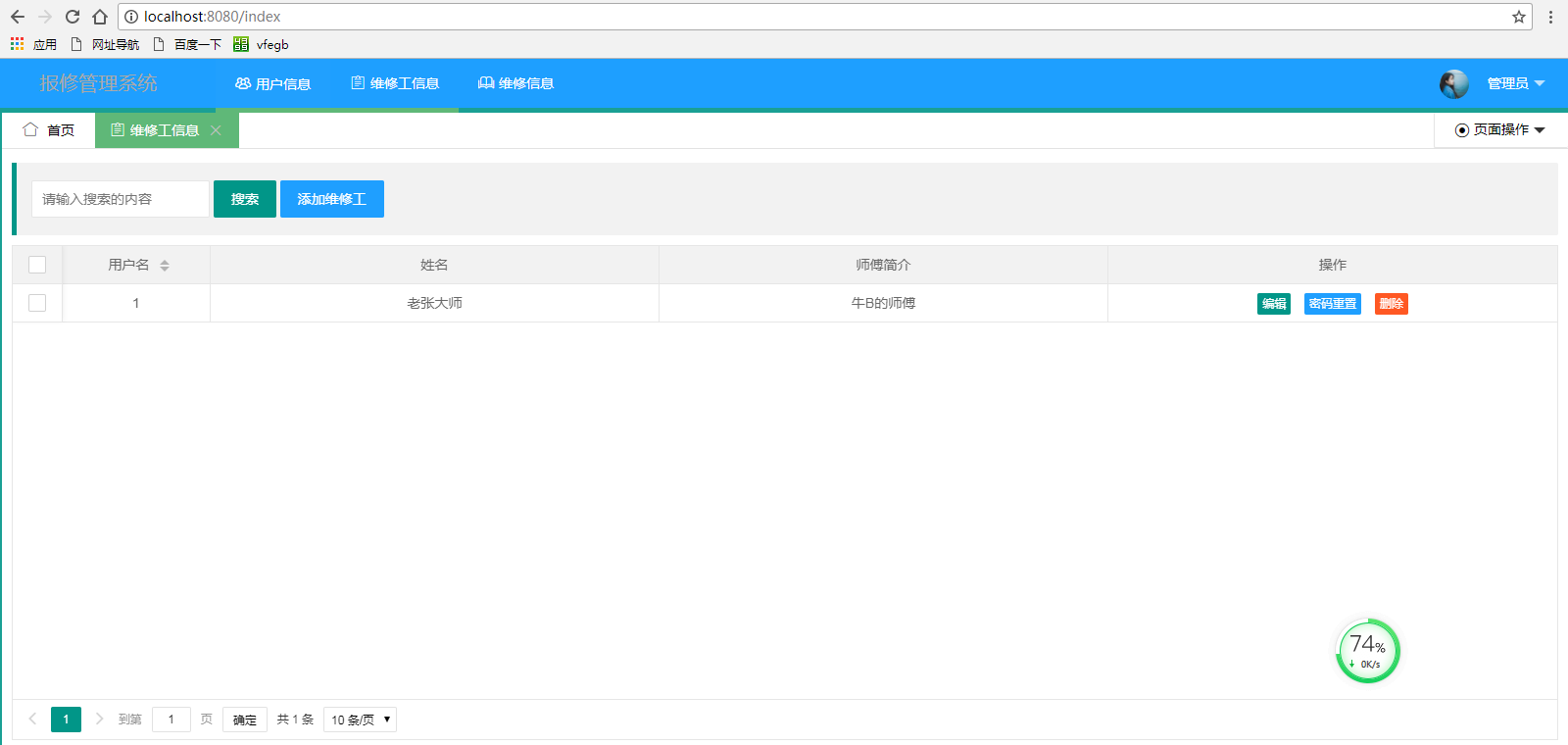Click the 应用 apps grid icon
This screenshot has height=745, width=1568.
[18, 44]
